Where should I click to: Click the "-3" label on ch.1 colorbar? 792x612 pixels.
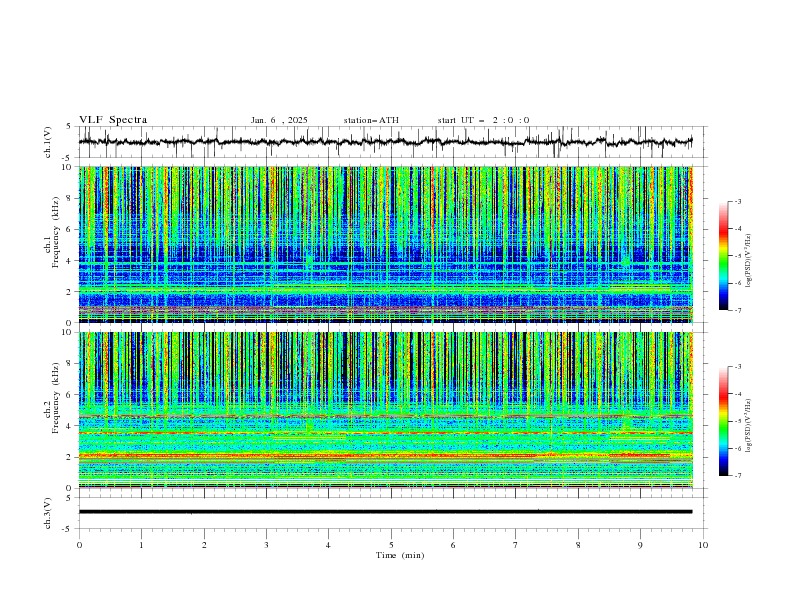point(737,201)
